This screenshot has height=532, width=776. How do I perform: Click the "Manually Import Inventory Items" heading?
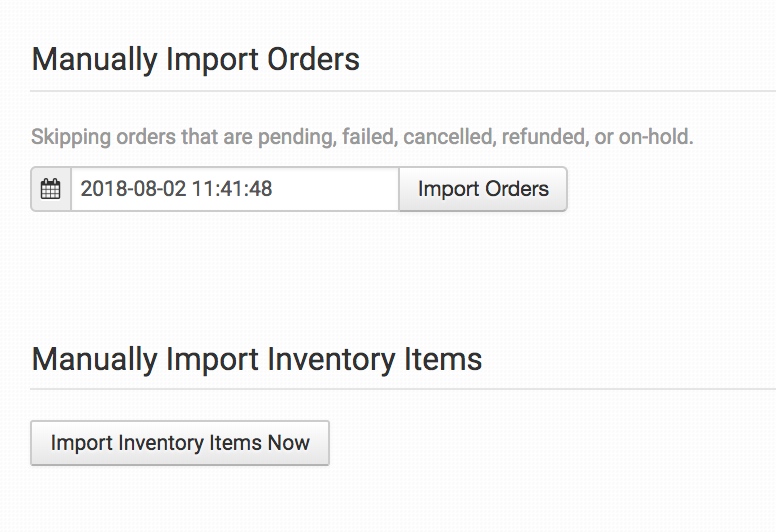click(x=257, y=359)
